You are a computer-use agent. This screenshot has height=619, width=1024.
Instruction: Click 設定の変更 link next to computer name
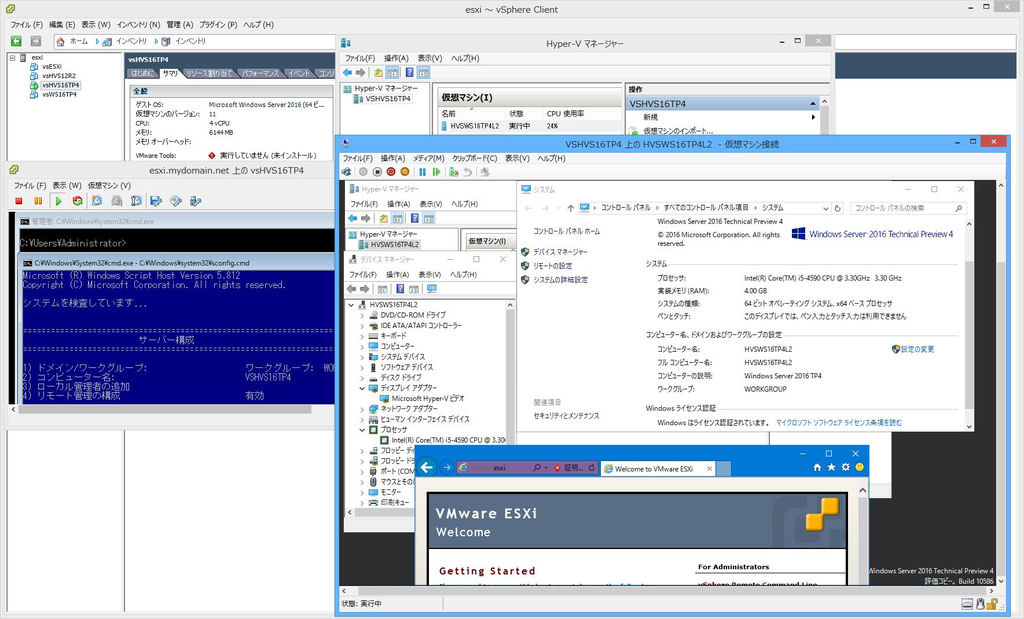[x=917, y=349]
